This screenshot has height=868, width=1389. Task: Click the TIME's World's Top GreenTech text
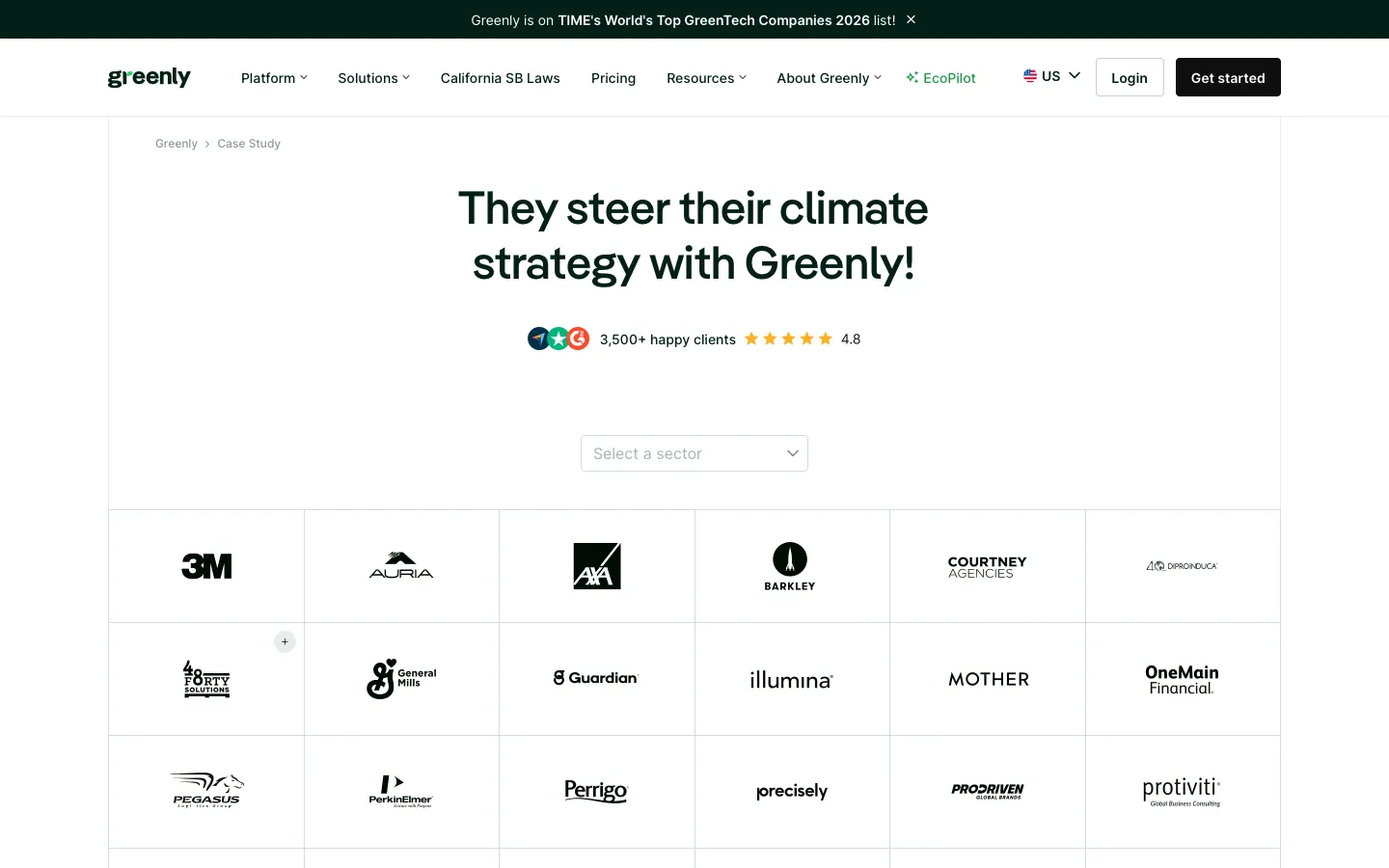[714, 20]
